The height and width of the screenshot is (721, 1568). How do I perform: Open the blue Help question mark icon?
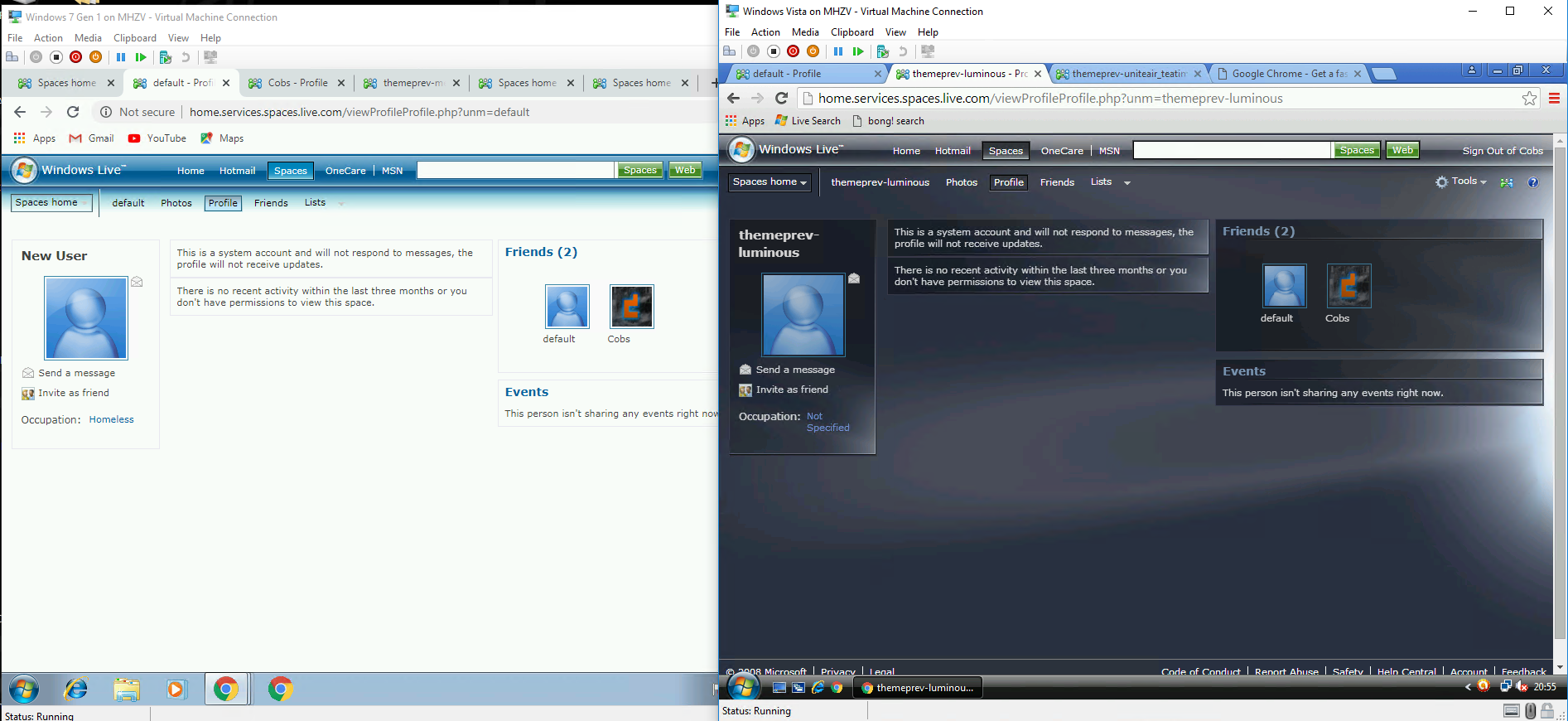point(1532,182)
